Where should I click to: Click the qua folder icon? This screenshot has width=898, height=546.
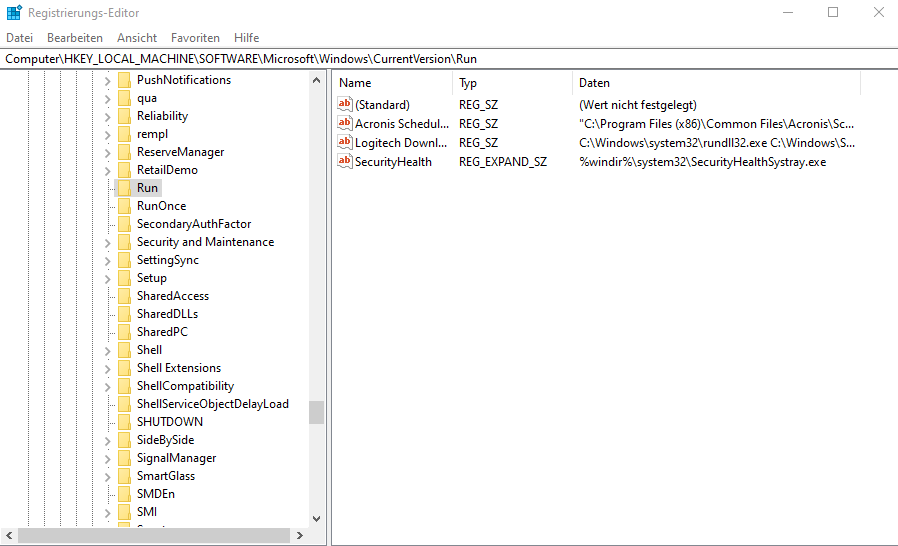[124, 98]
